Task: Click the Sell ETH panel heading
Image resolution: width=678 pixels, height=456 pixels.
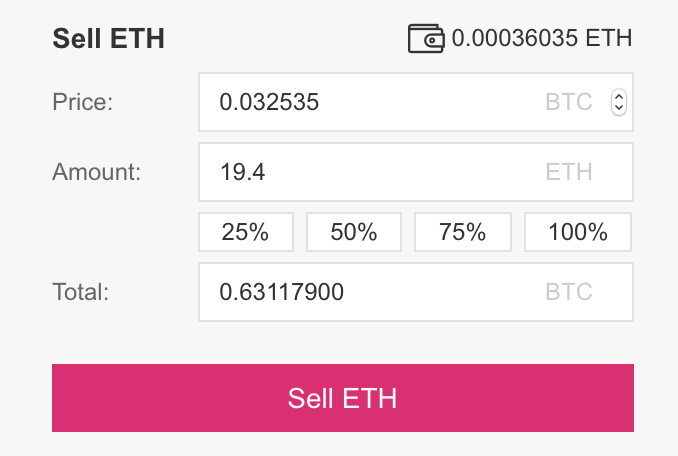Action: 108,40
